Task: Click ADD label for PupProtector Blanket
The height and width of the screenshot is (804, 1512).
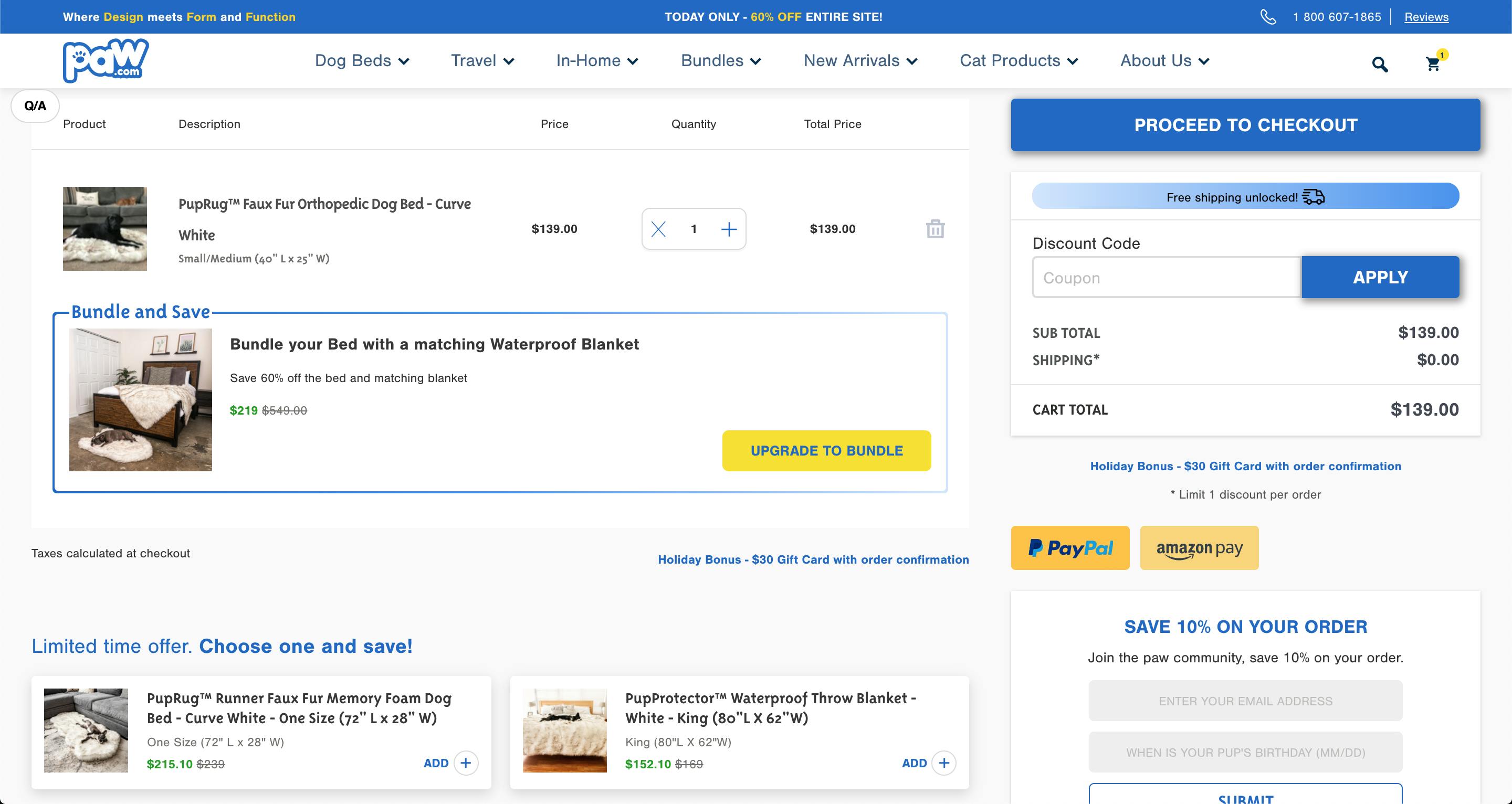Action: 915,763
